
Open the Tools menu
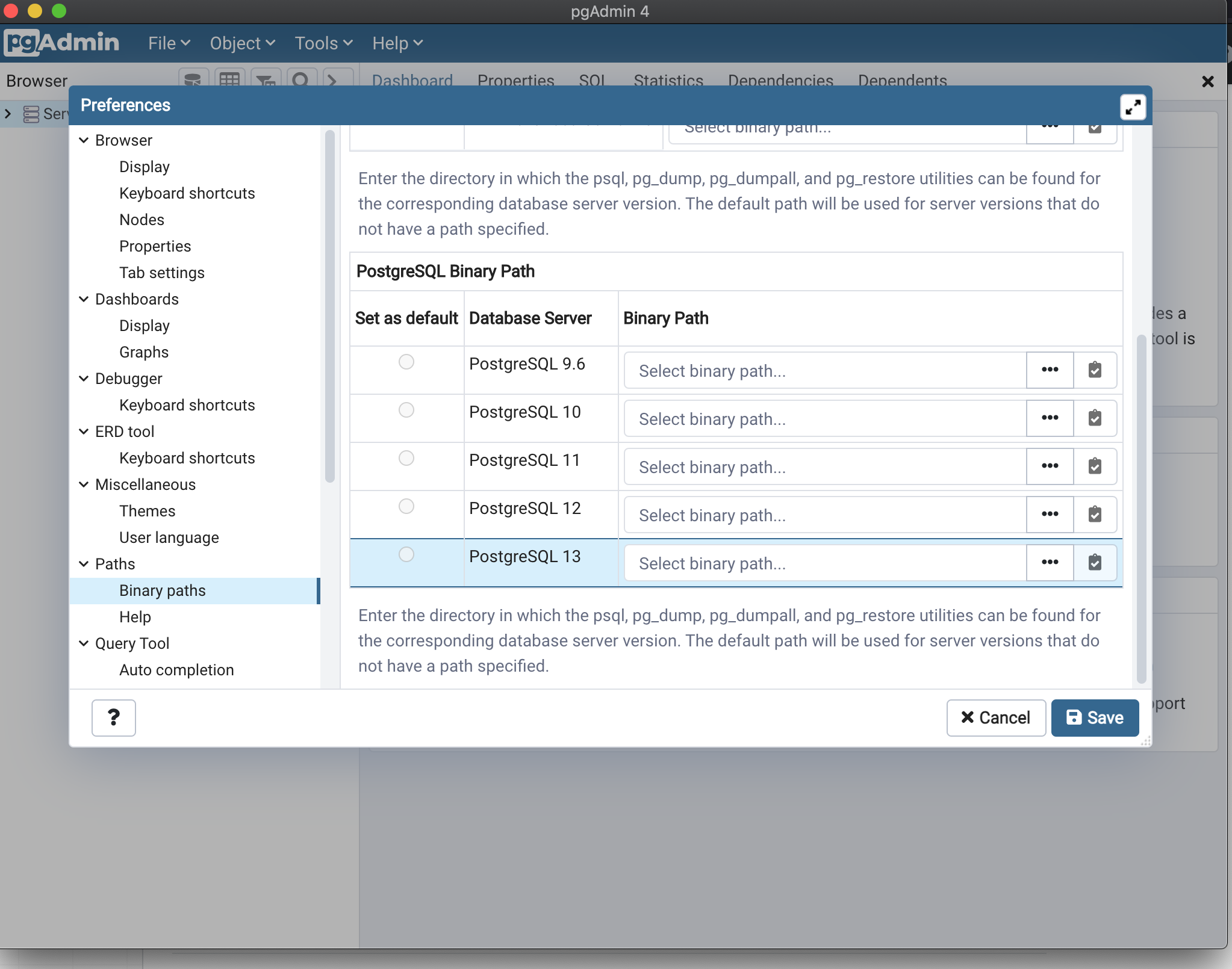click(323, 43)
